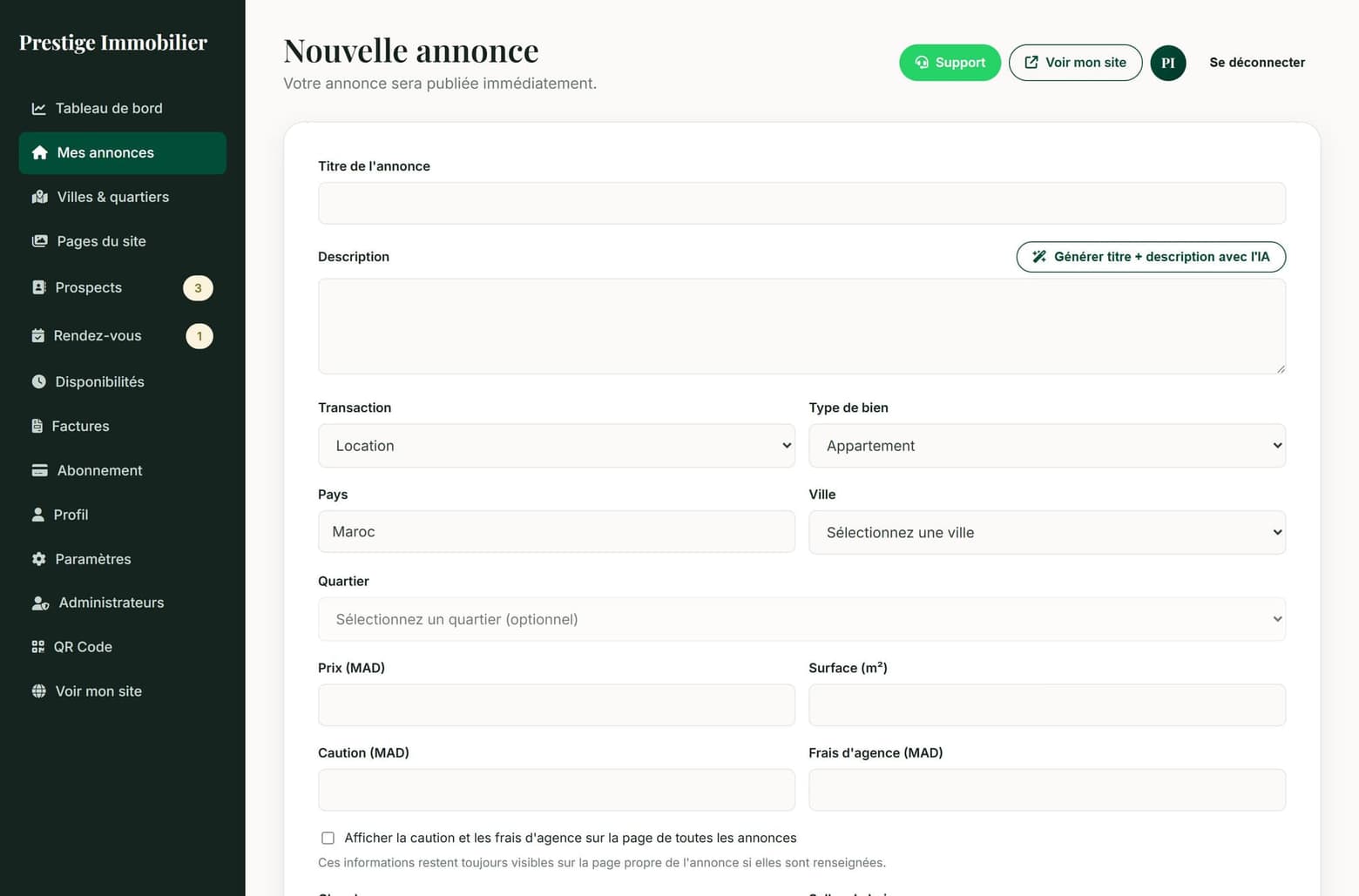1359x896 pixels.
Task: Tick the Afficher la caution et frais checkbox
Action: 328,839
